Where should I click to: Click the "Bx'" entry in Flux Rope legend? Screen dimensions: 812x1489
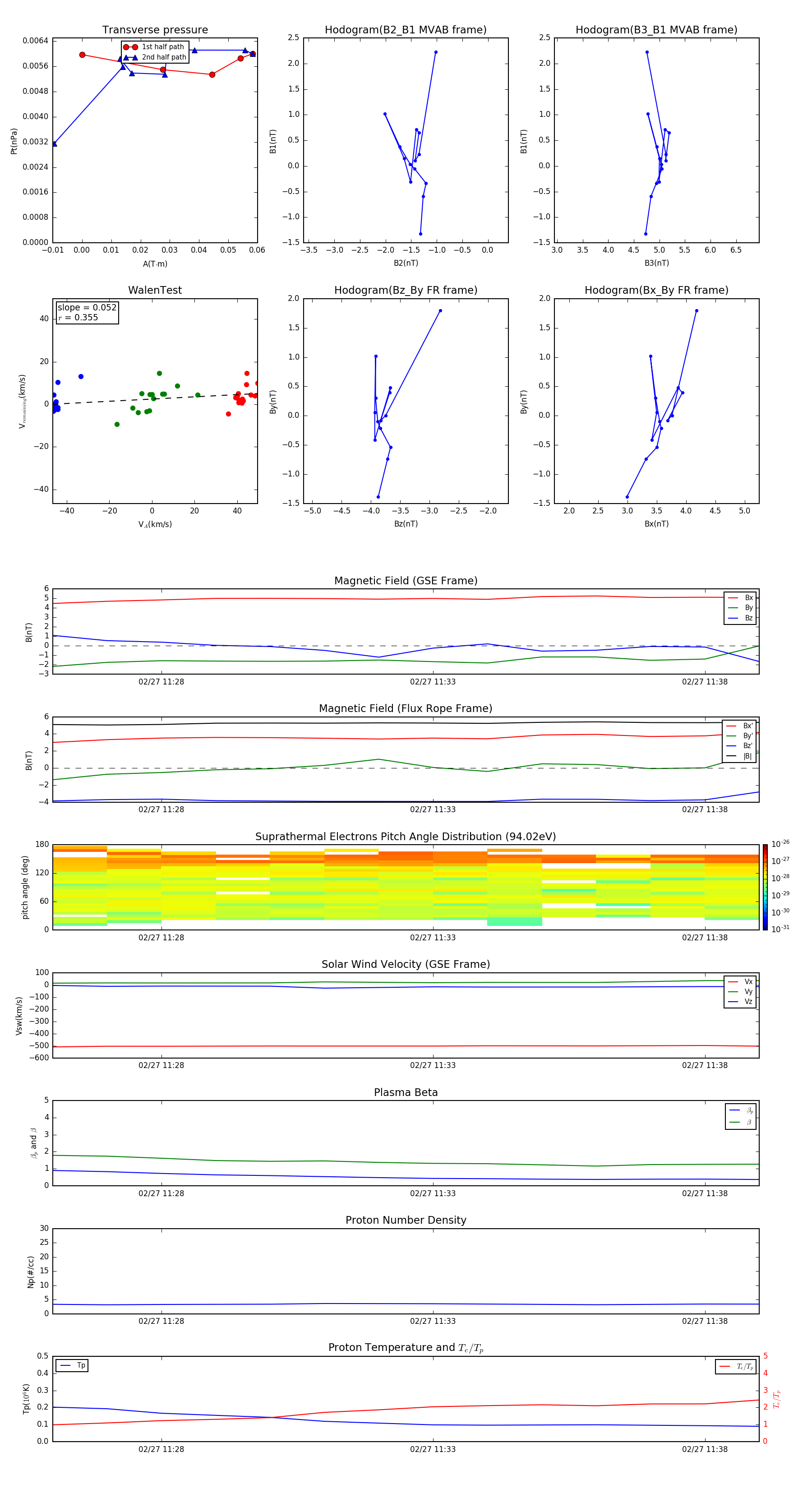point(739,726)
